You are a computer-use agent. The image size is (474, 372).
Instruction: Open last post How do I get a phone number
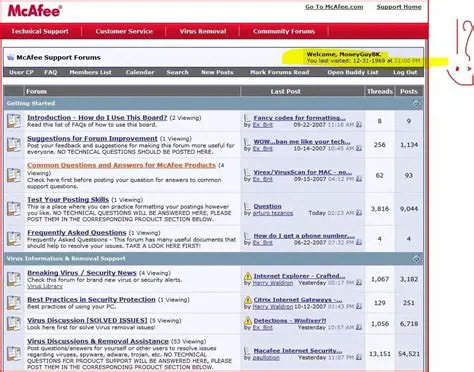(304, 236)
